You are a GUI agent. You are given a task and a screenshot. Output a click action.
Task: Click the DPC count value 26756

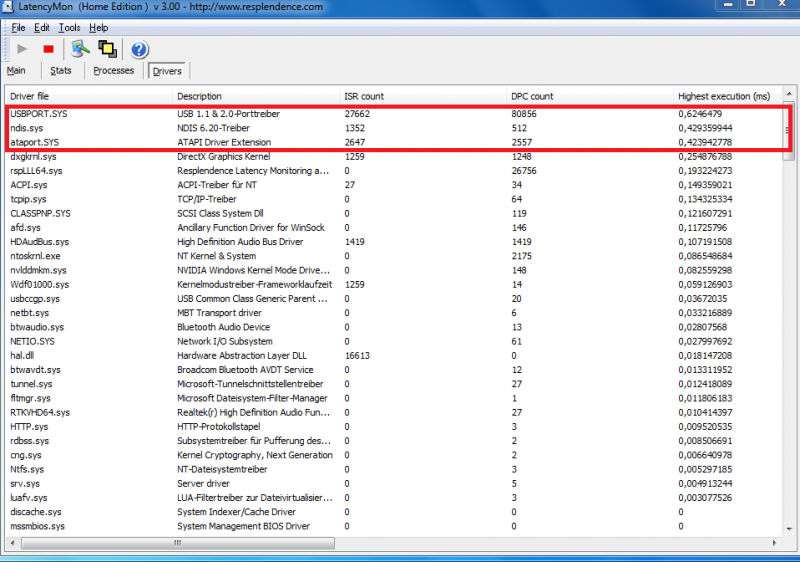tap(524, 171)
